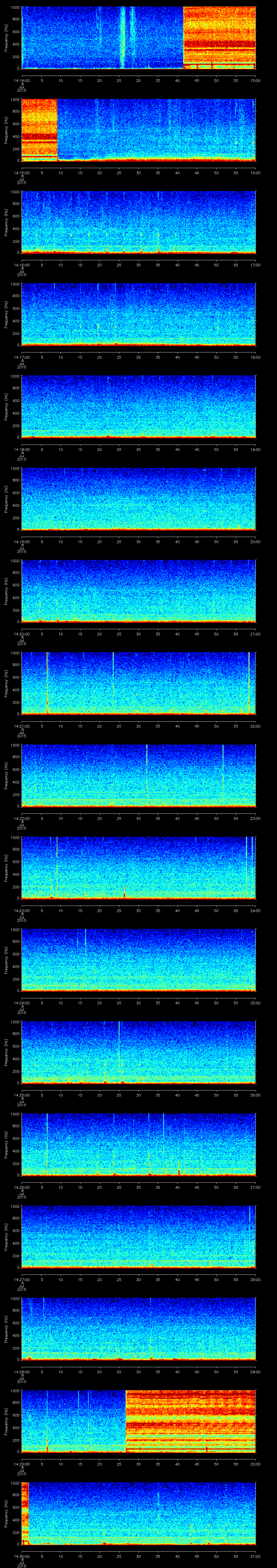The width and height of the screenshot is (277, 1568).
Task: Choose the spectrogram panel starting at 14:27:00
Action: click(138, 1237)
